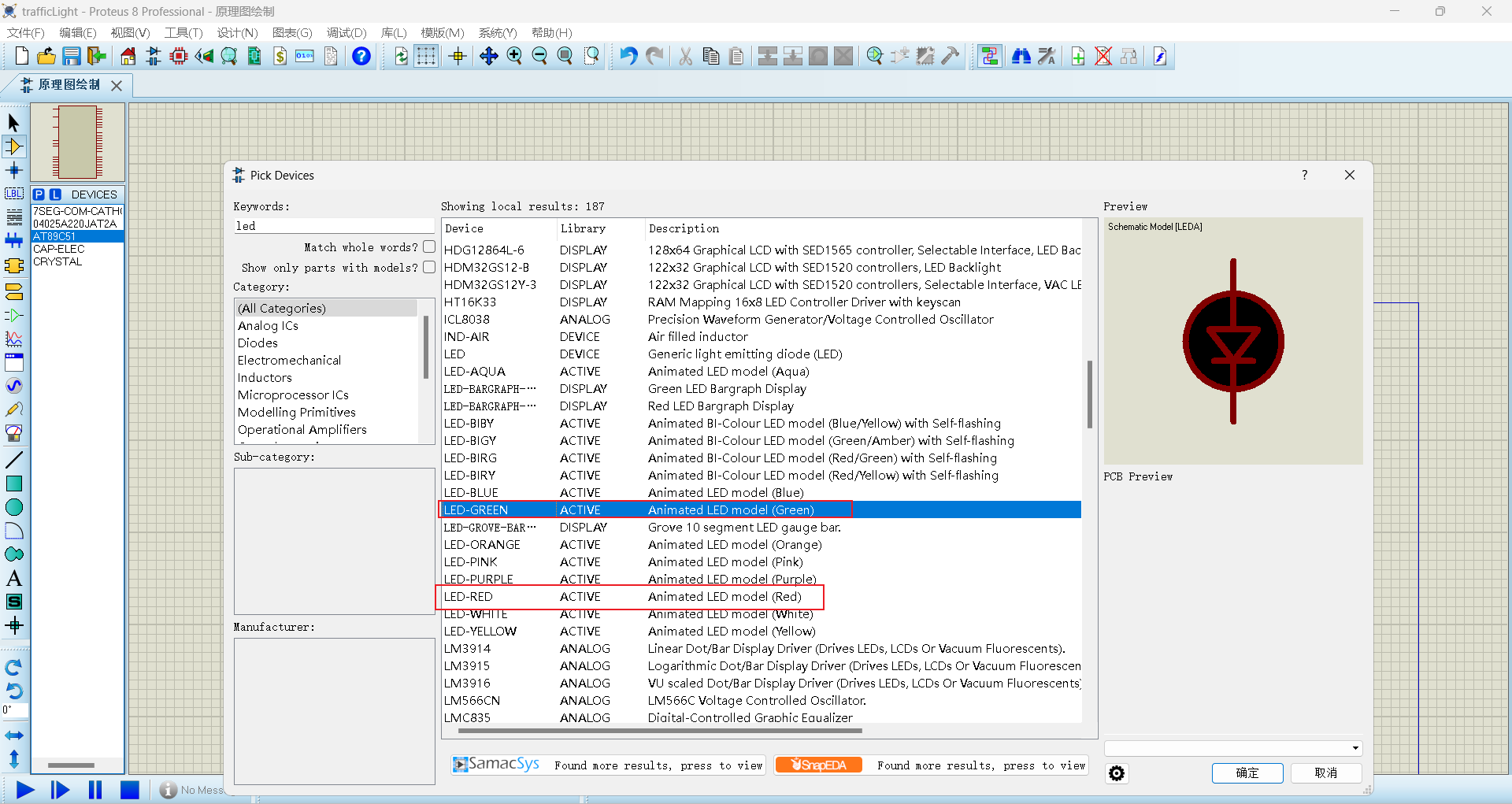This screenshot has width=1512, height=804.
Task: Open the 调试(D) menu
Action: point(346,32)
